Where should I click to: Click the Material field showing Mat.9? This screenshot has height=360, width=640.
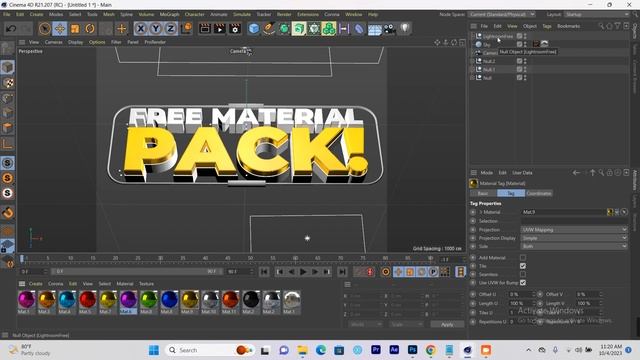(x=564, y=212)
